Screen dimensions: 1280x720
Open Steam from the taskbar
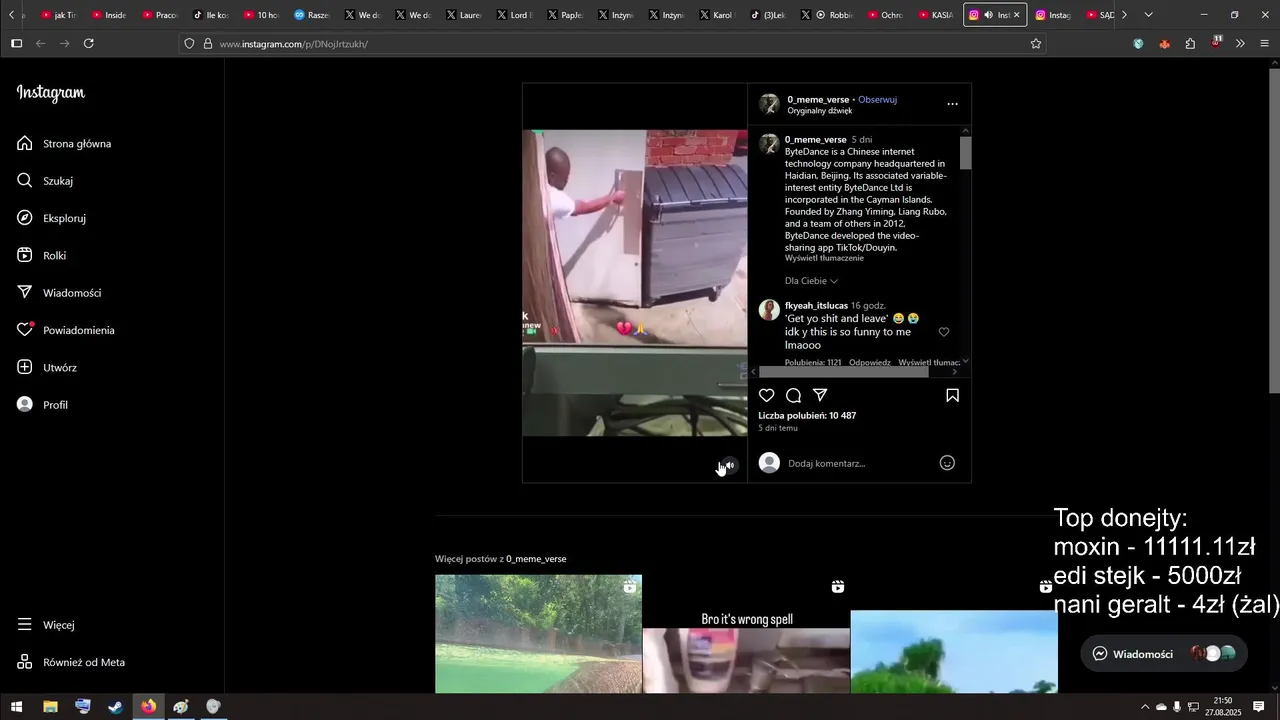click(116, 707)
